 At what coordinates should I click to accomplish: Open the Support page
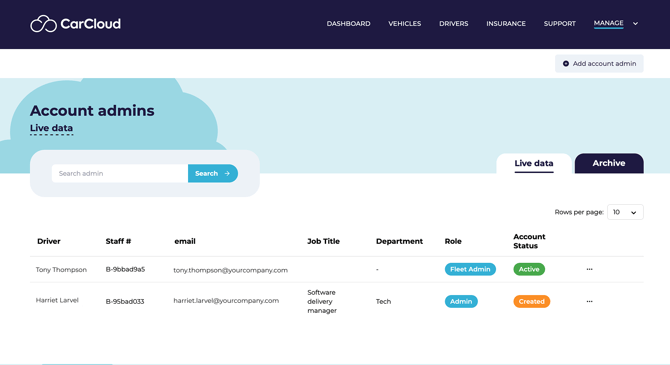[x=559, y=24]
